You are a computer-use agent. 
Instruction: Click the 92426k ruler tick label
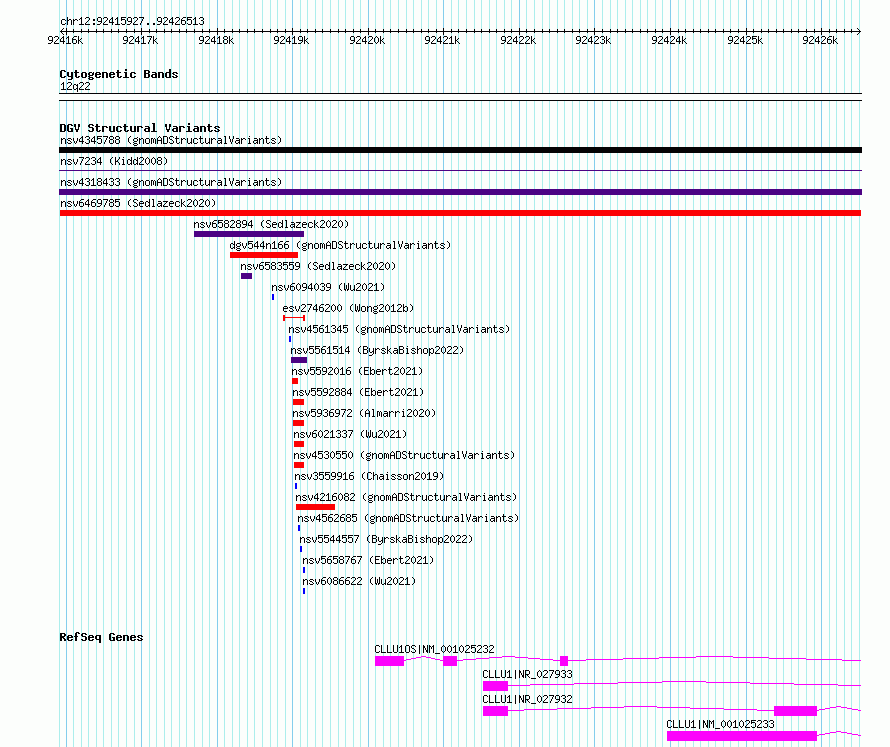pyautogui.click(x=820, y=40)
